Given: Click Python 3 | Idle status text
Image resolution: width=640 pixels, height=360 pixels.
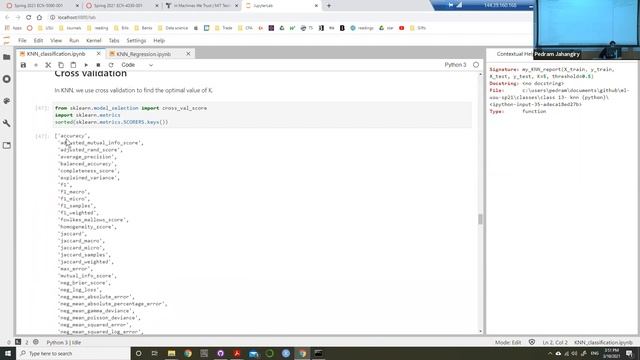Looking at the screenshot, I should tap(64, 342).
